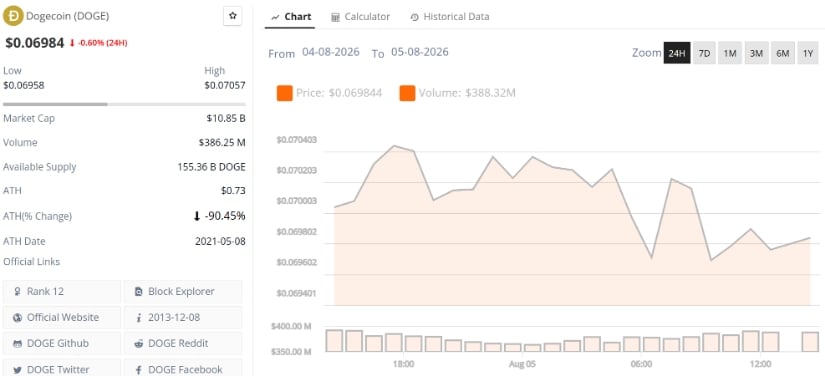Click the low-high price range bar
825x376 pixels.
[x=124, y=104]
